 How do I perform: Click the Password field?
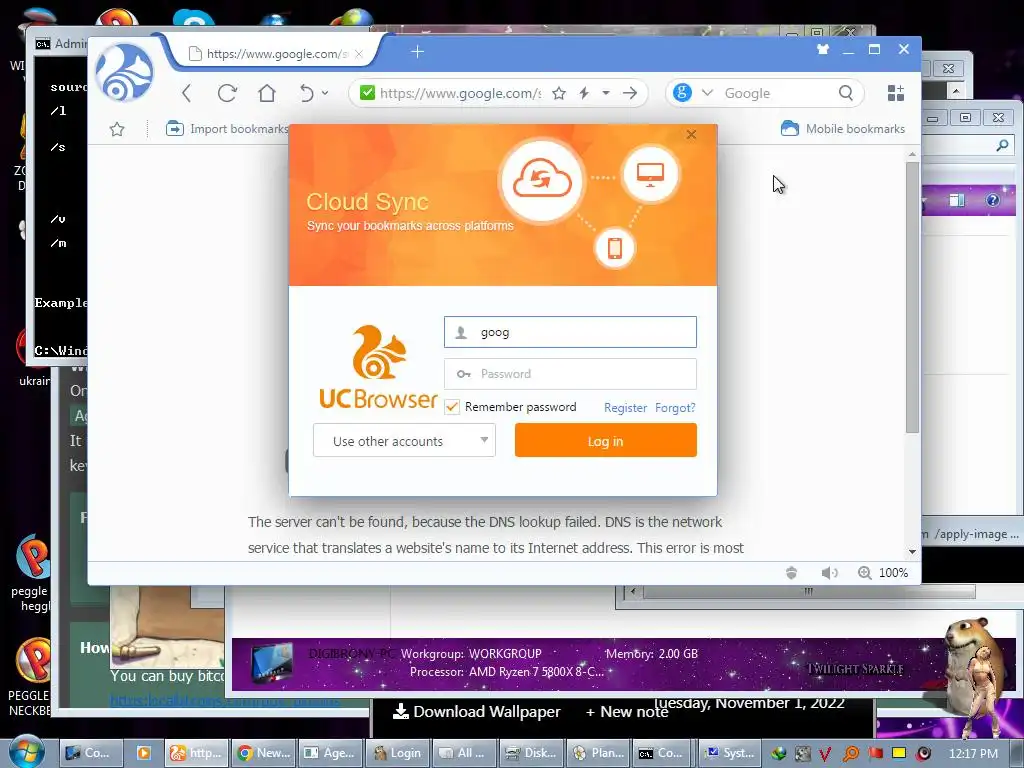[570, 374]
